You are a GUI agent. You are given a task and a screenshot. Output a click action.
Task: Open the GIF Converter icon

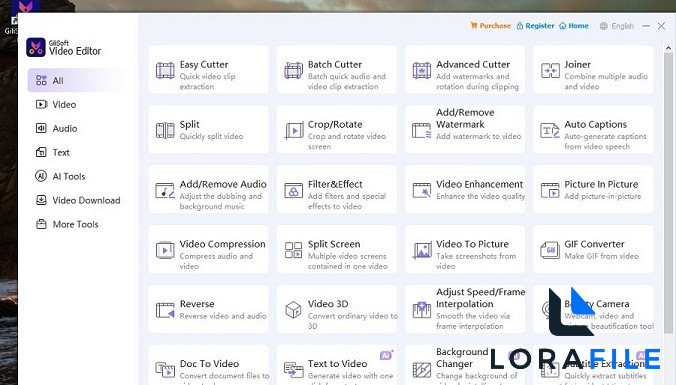pos(550,250)
